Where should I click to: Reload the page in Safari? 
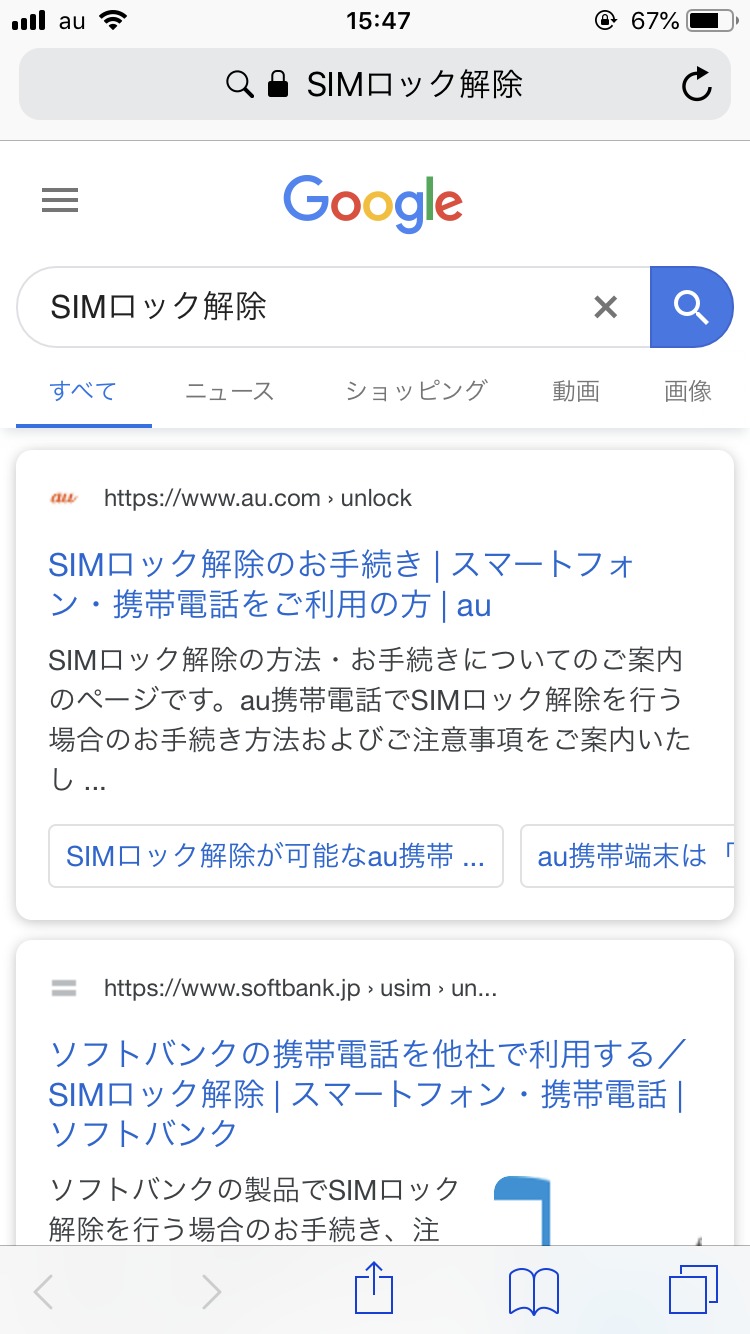(696, 85)
